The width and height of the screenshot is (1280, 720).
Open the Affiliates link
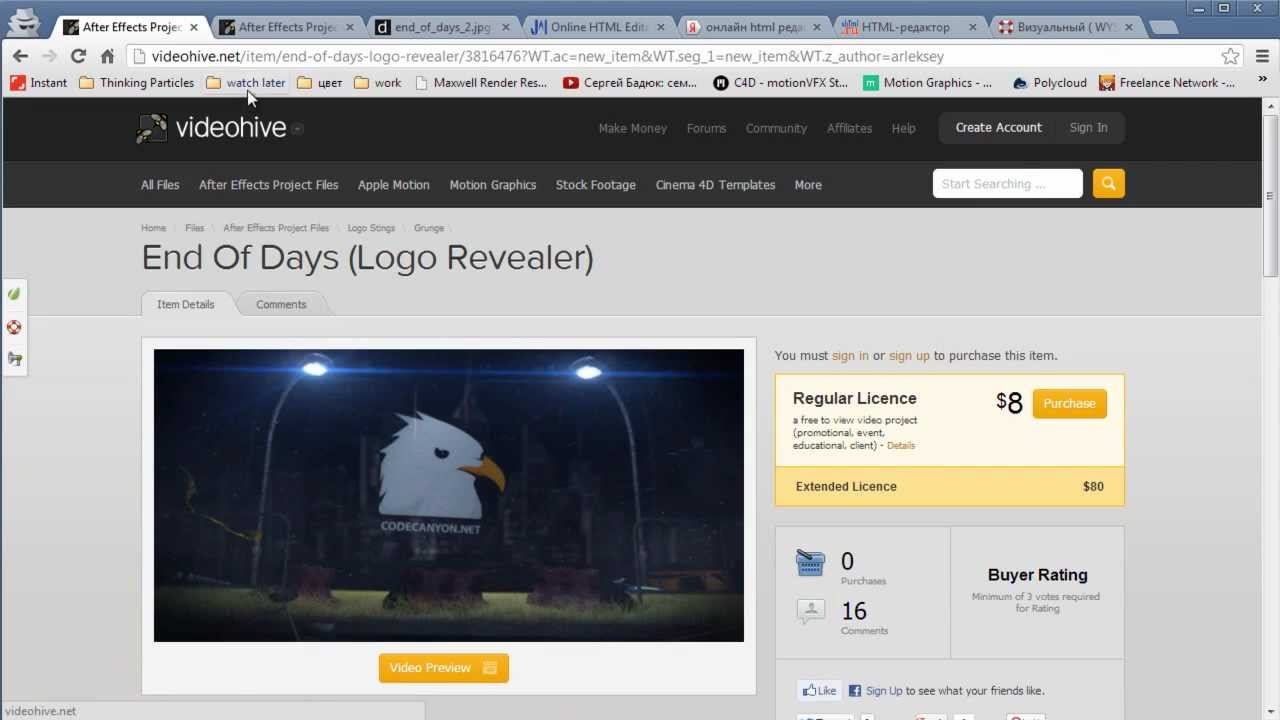(x=849, y=128)
